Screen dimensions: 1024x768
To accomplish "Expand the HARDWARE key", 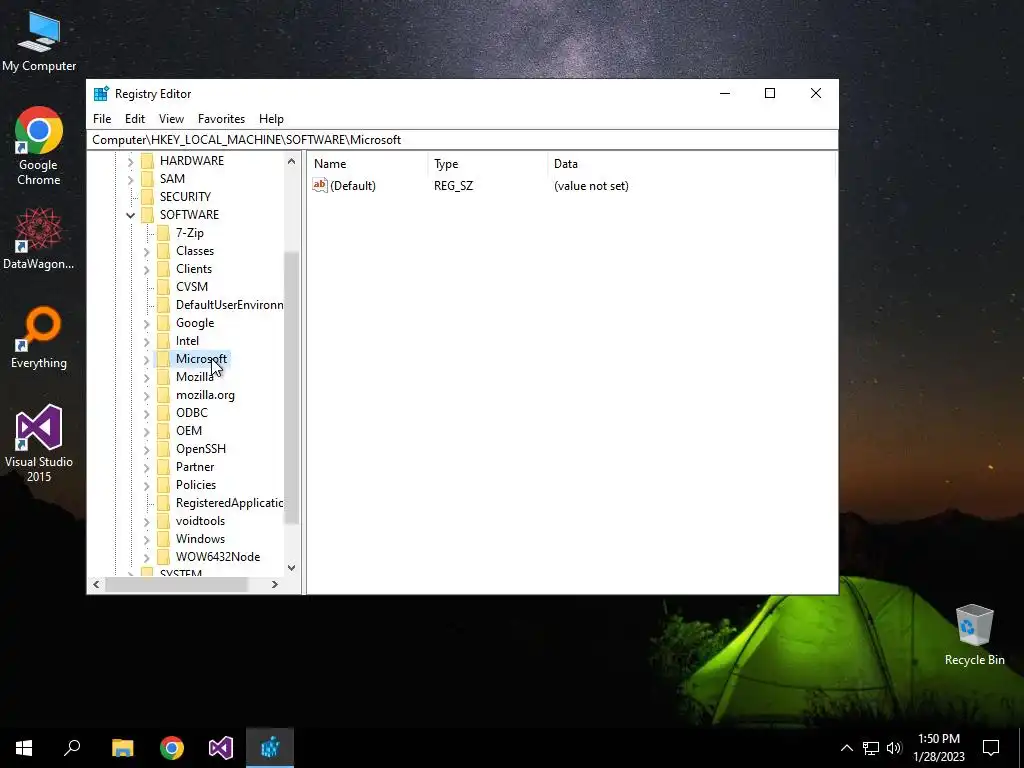I will click(130, 161).
